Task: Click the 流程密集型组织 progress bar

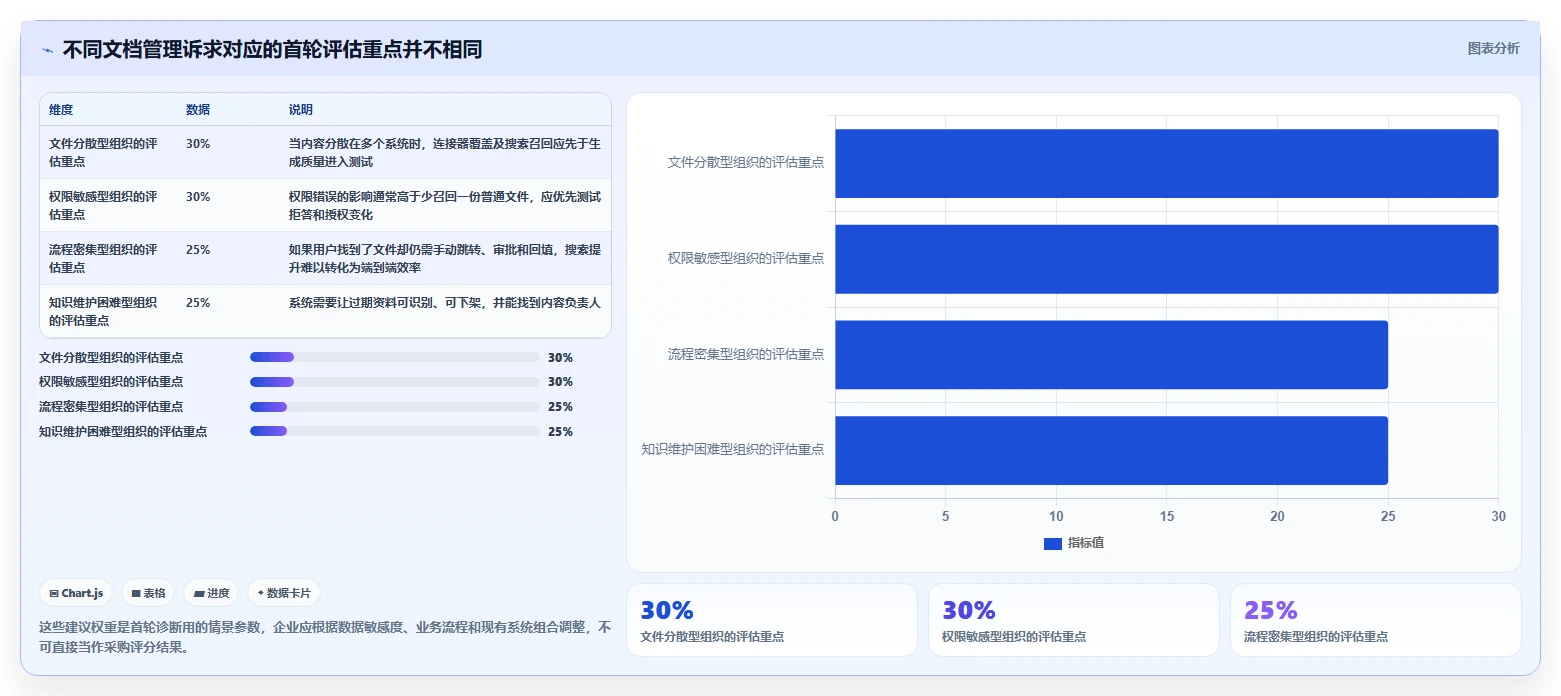Action: [x=394, y=407]
